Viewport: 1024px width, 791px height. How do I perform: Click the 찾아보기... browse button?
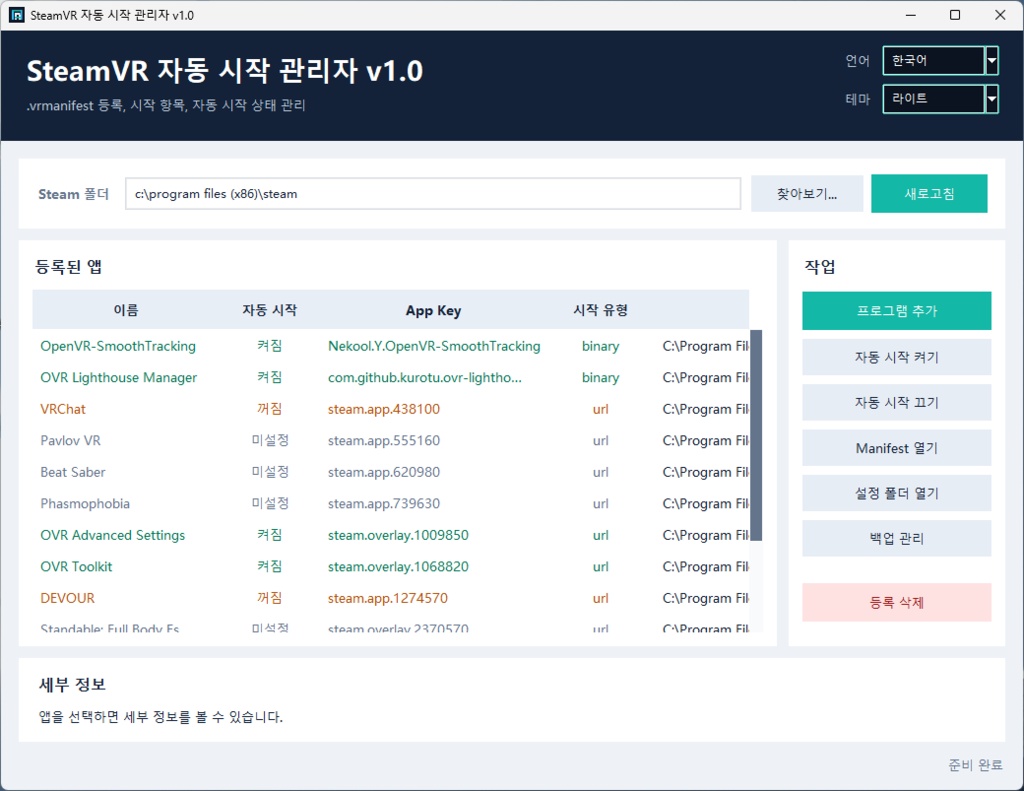(807, 194)
